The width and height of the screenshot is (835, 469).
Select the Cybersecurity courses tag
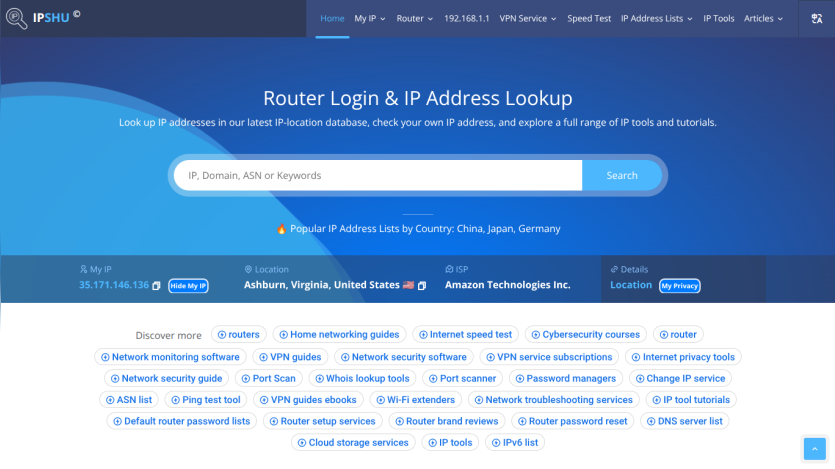pos(585,334)
